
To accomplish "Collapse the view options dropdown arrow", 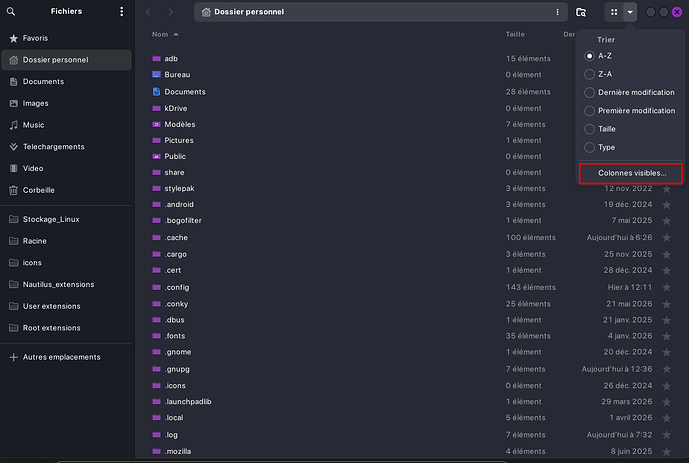I will click(630, 12).
